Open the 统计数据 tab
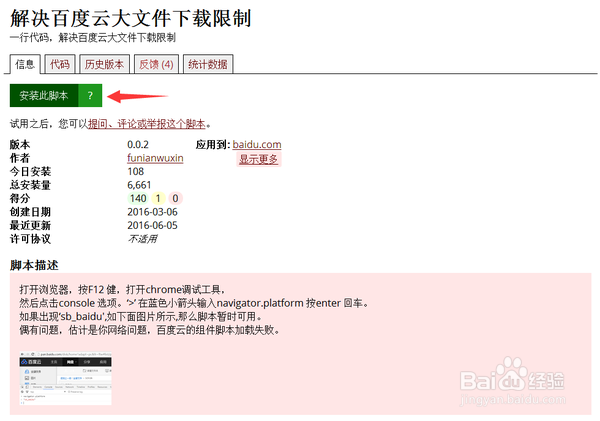 coord(208,64)
